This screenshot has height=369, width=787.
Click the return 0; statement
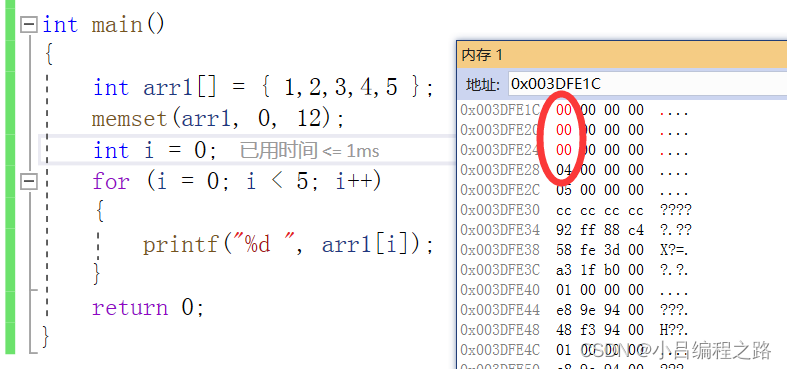click(x=149, y=307)
